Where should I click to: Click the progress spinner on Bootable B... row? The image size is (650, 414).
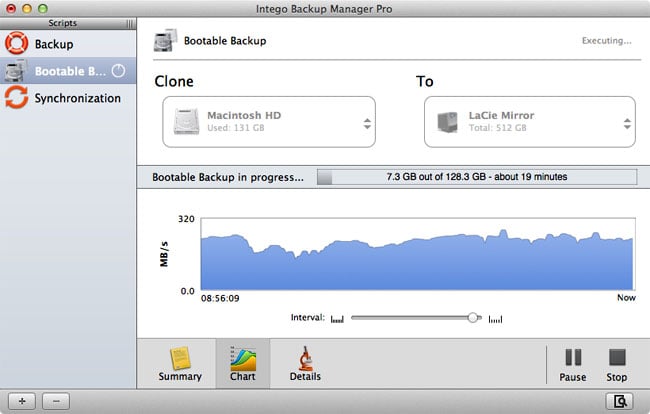tap(118, 71)
